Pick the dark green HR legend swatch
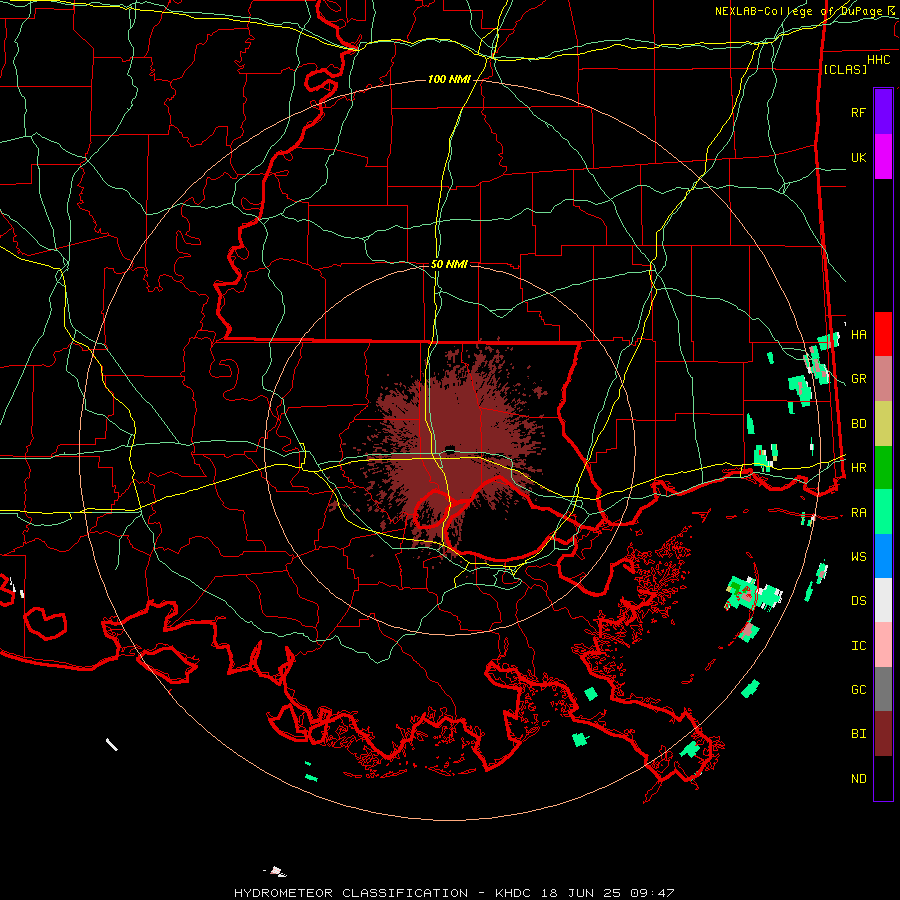The image size is (900, 900). [x=883, y=468]
